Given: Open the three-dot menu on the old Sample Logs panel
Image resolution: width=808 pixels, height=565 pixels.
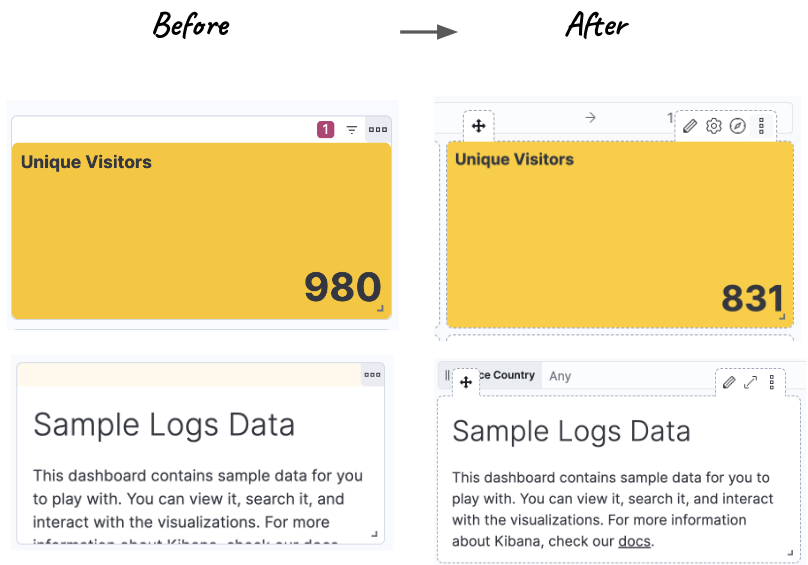Looking at the screenshot, I should tap(372, 375).
